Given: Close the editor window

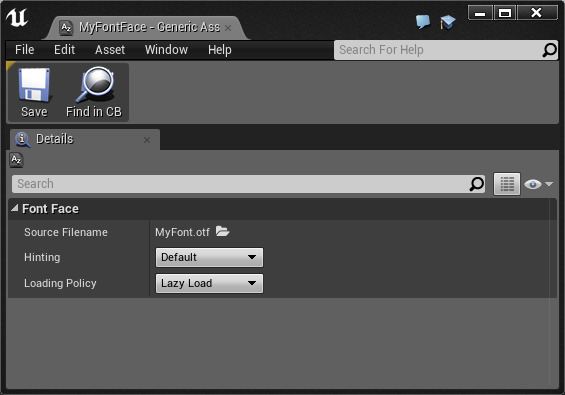Looking at the screenshot, I should (537, 13).
